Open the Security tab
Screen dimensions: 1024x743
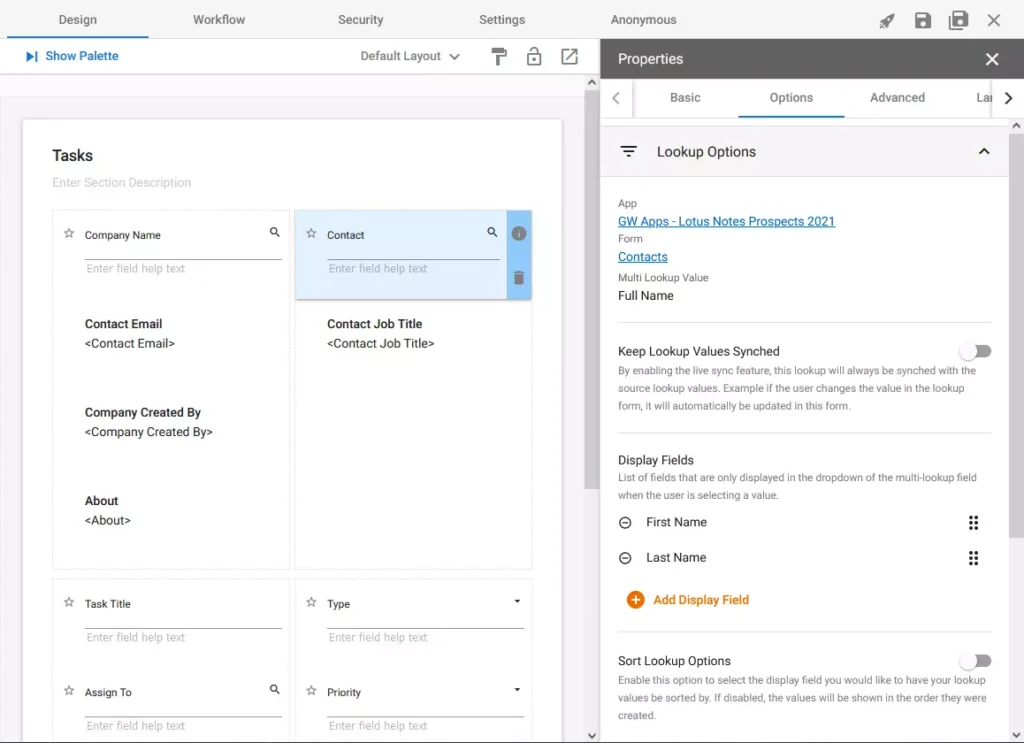click(360, 20)
